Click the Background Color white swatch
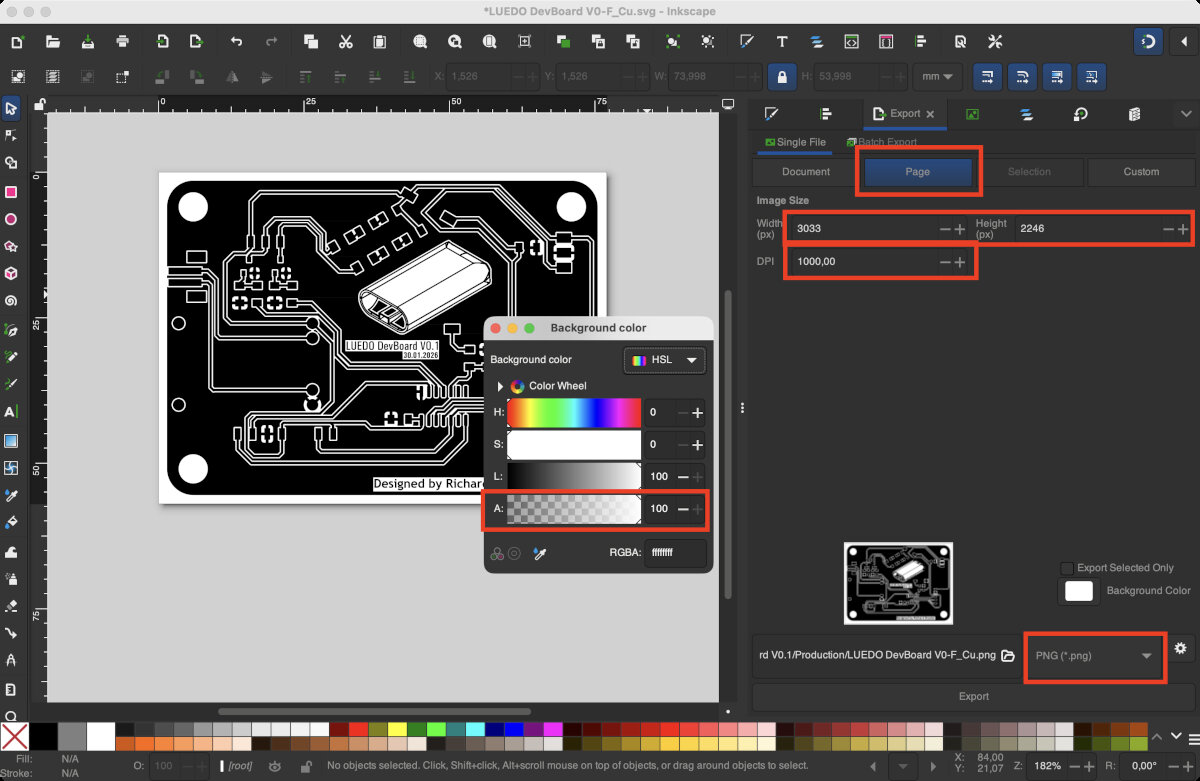Image resolution: width=1200 pixels, height=781 pixels. (1079, 591)
